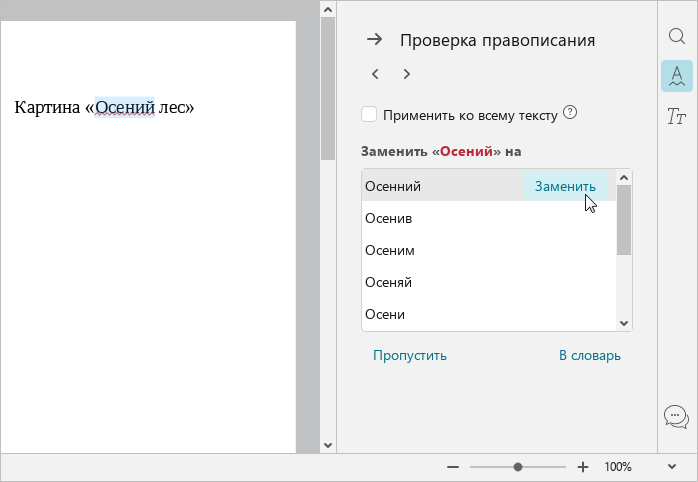
Task: Click the word 'Картина' in the document
Action: pyautogui.click(x=47, y=107)
